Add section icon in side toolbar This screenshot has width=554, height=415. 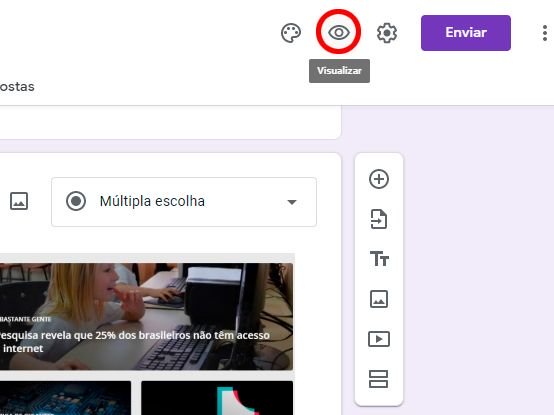pyautogui.click(x=378, y=379)
